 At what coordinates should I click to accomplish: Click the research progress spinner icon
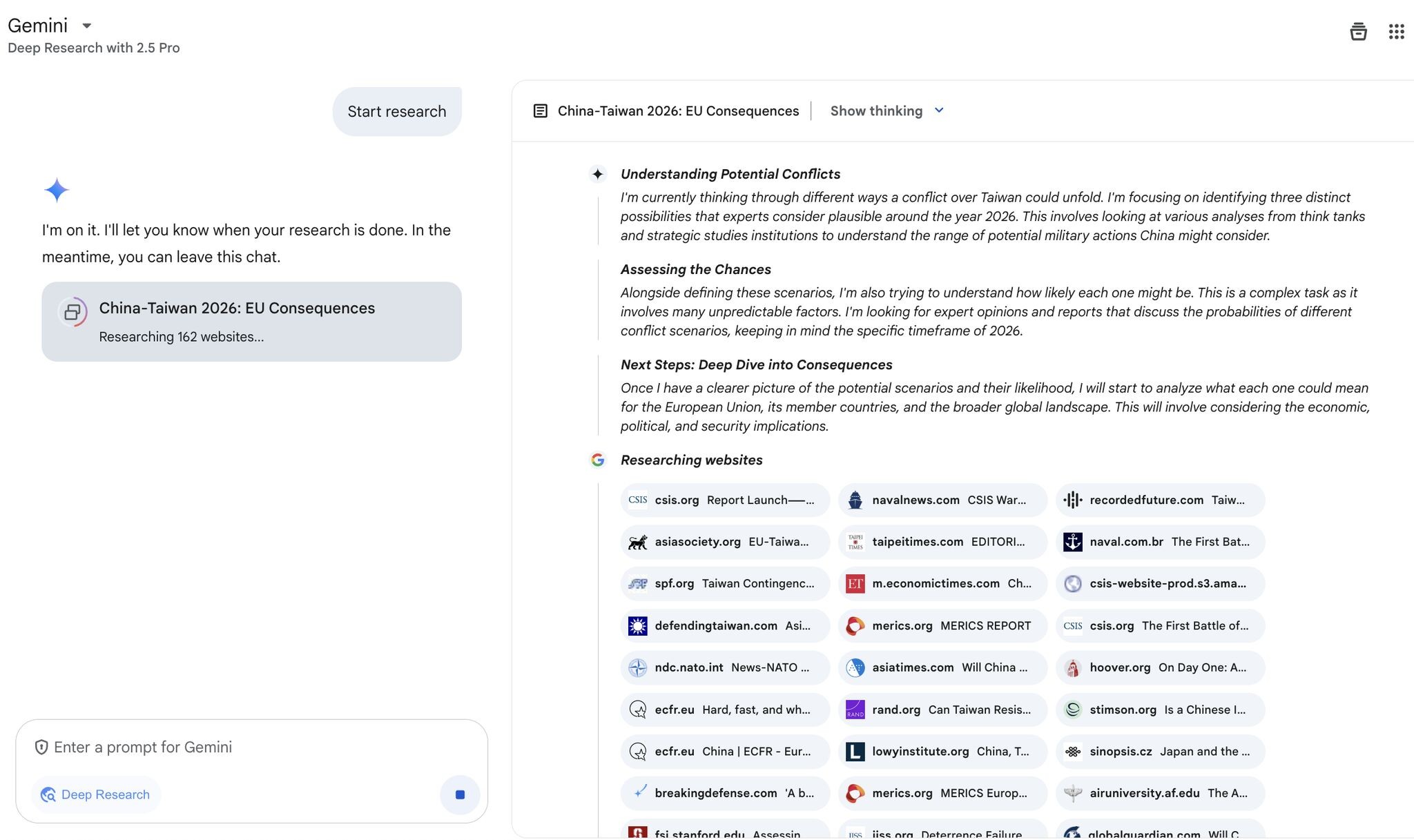[x=72, y=313]
